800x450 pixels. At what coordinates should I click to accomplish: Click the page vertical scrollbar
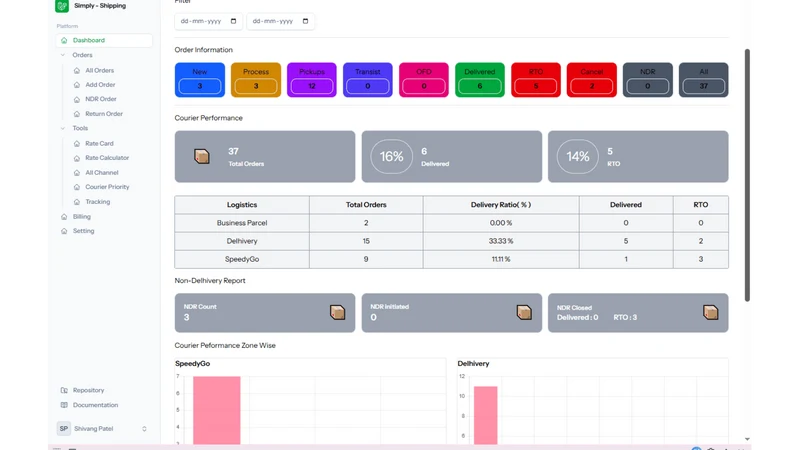[x=747, y=175]
